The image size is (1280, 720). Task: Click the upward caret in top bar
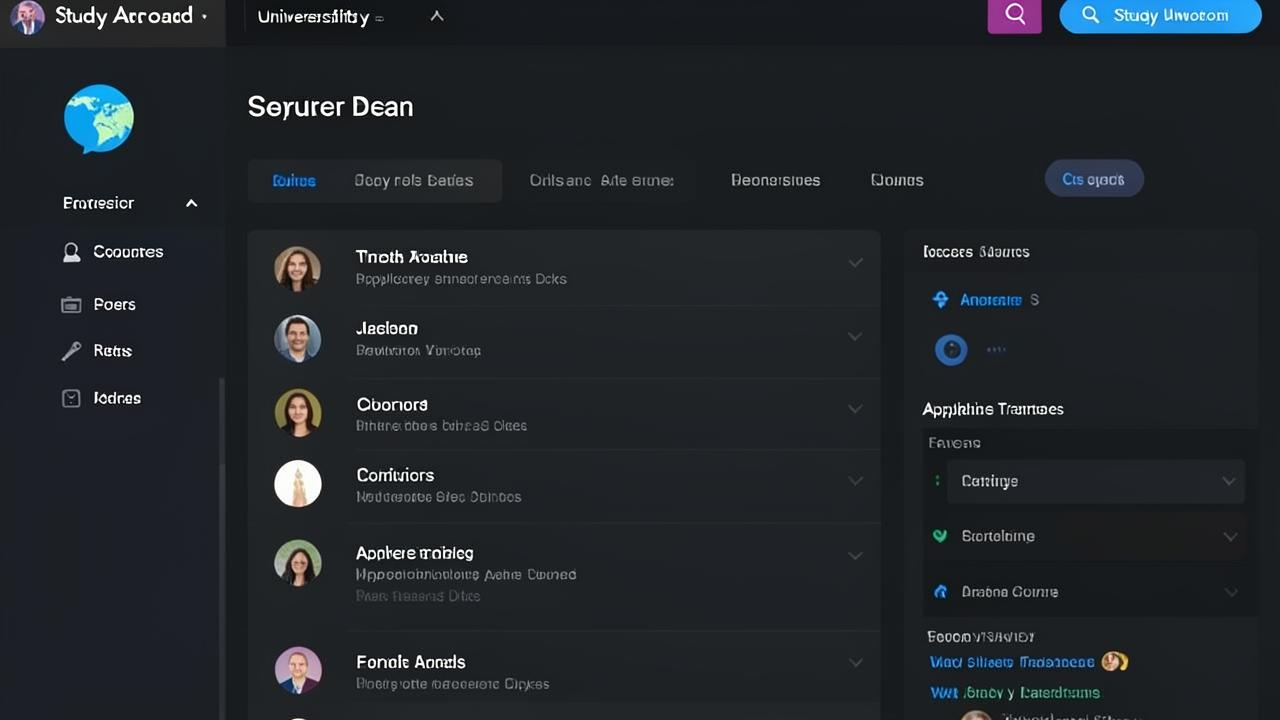tap(437, 16)
